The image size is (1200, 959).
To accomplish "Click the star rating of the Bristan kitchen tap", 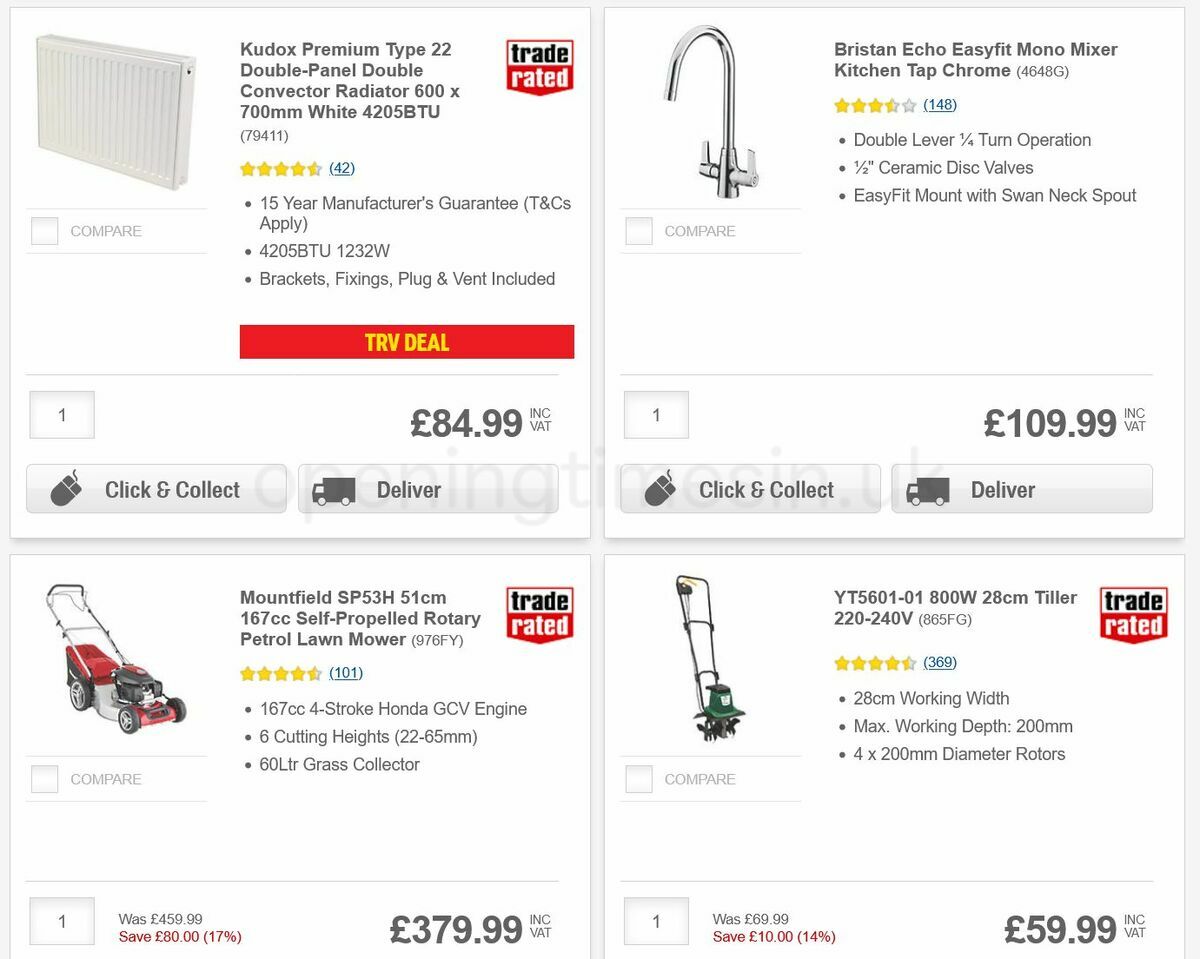I will 875,104.
